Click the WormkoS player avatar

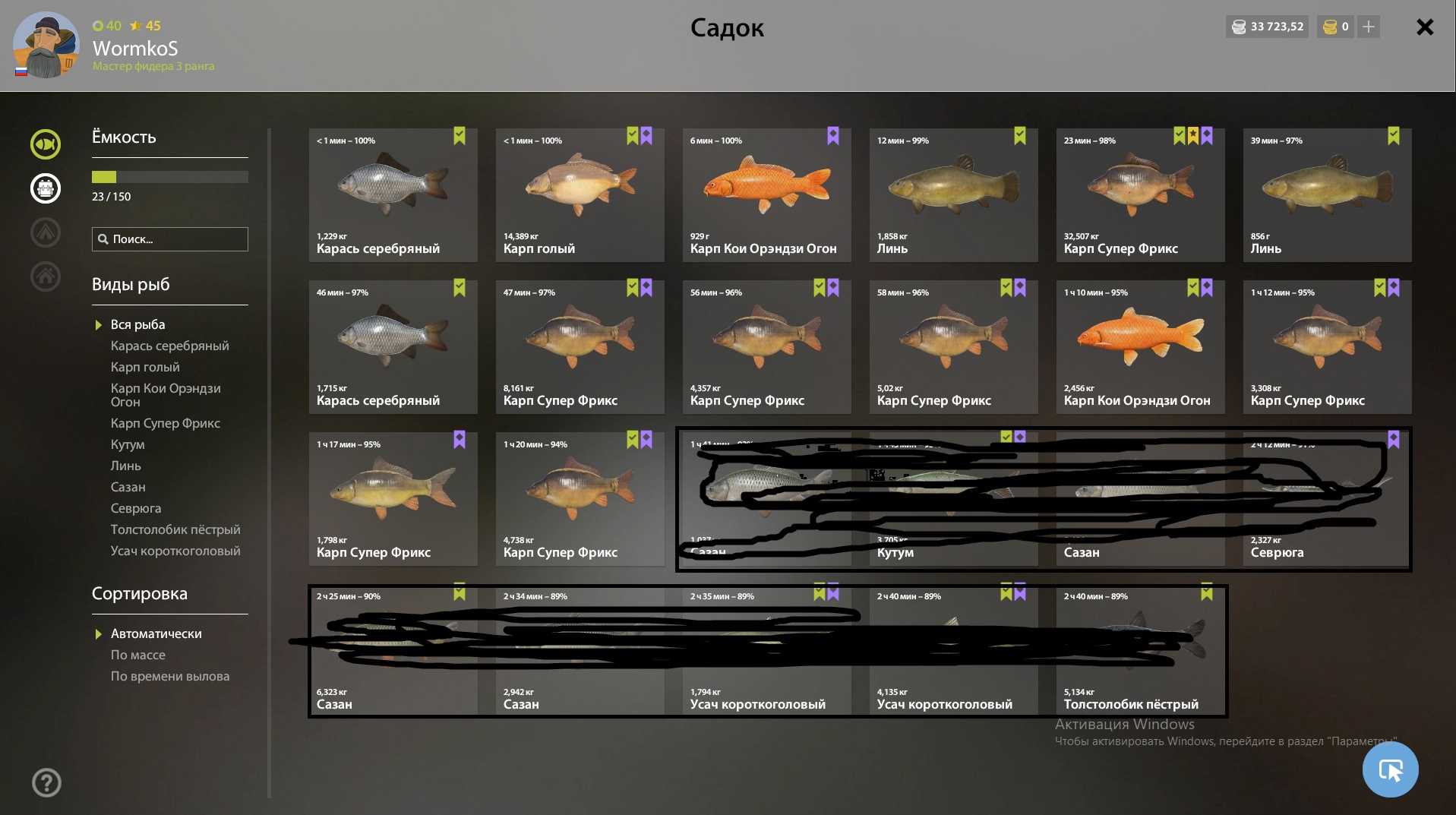pos(46,45)
